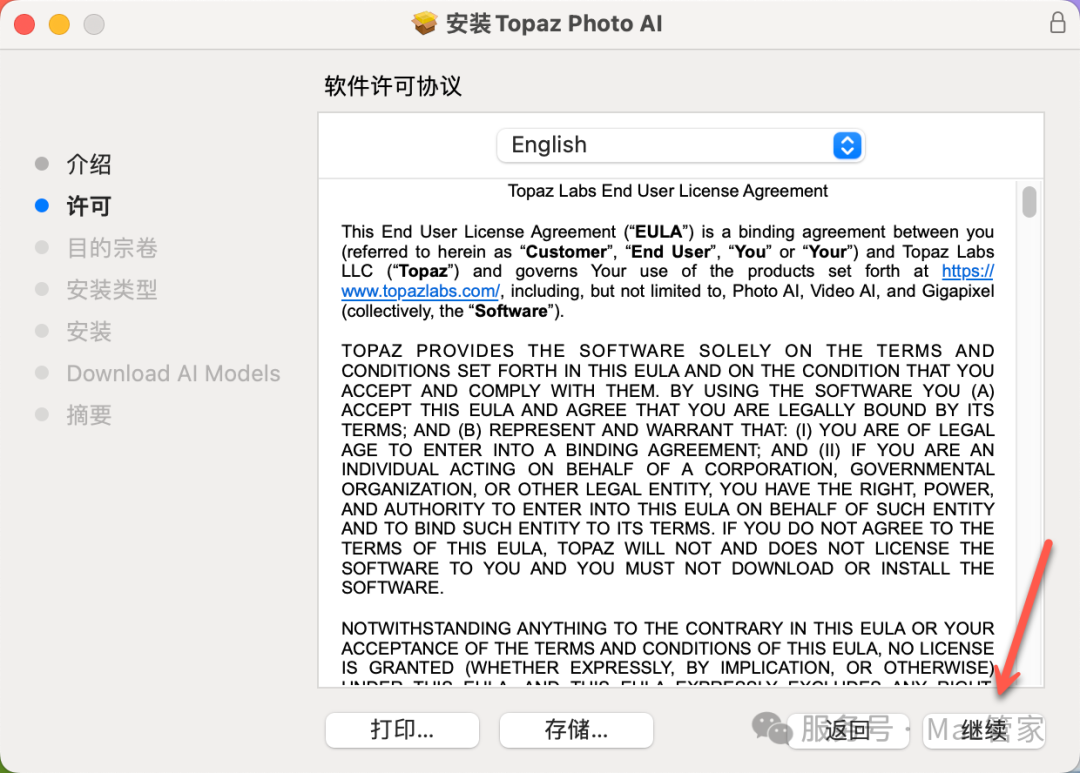Minimize the installer with the yellow button
Image resolution: width=1080 pixels, height=773 pixels.
click(x=59, y=24)
